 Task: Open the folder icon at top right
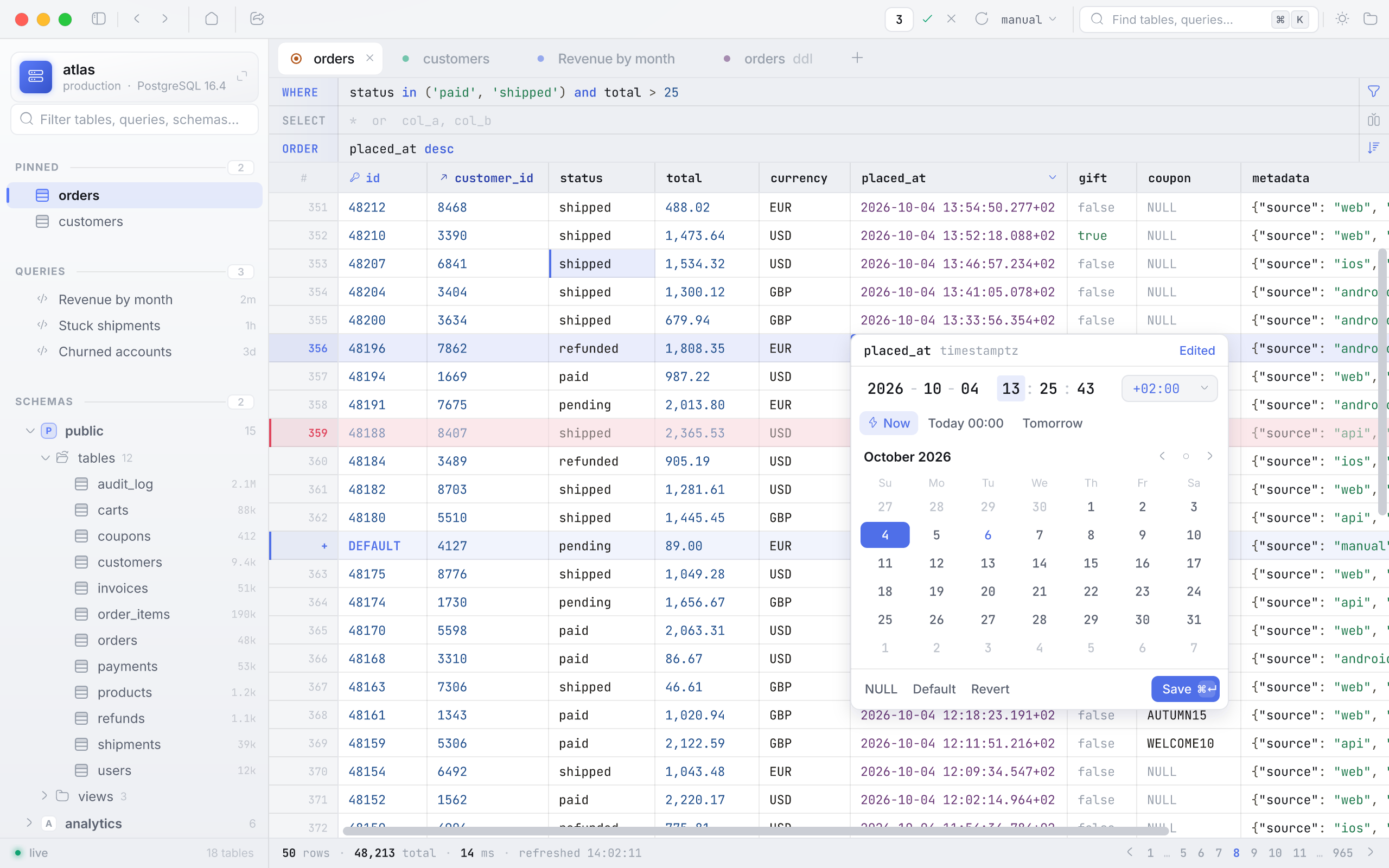pos(1370,19)
